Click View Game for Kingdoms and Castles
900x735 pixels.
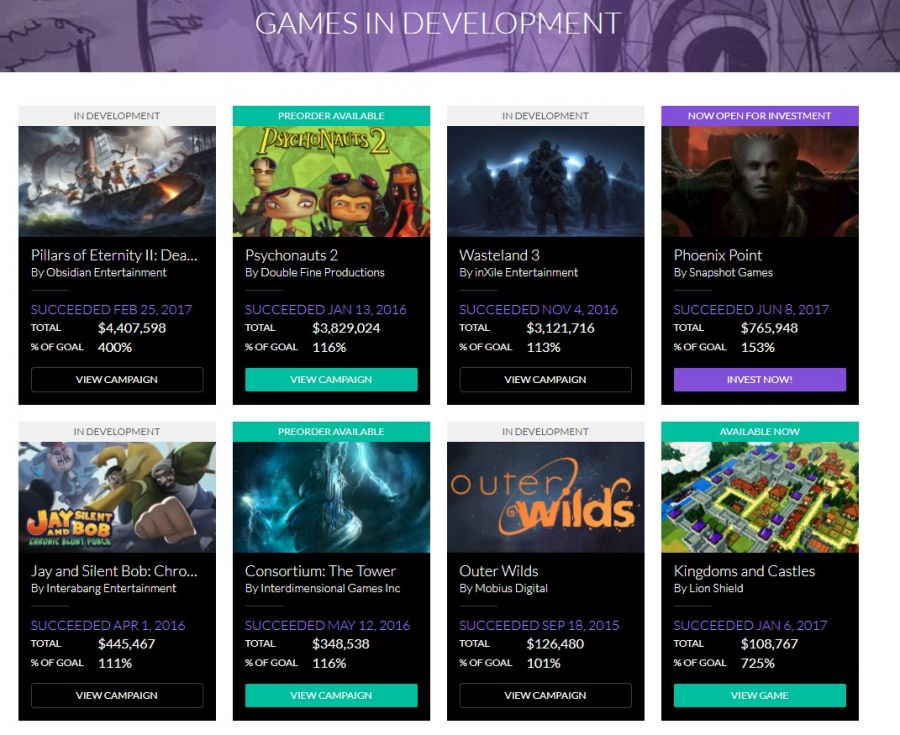760,695
